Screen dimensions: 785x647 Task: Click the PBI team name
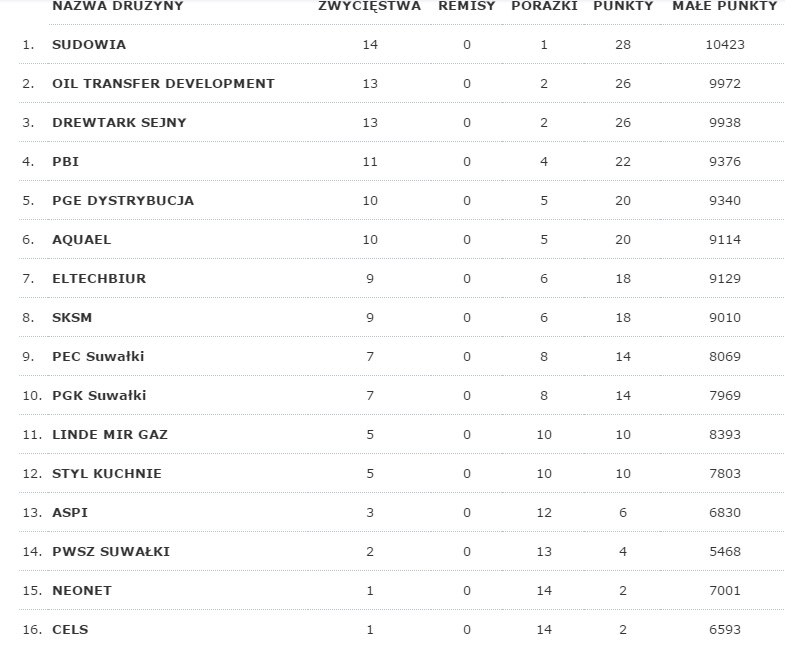click(66, 162)
